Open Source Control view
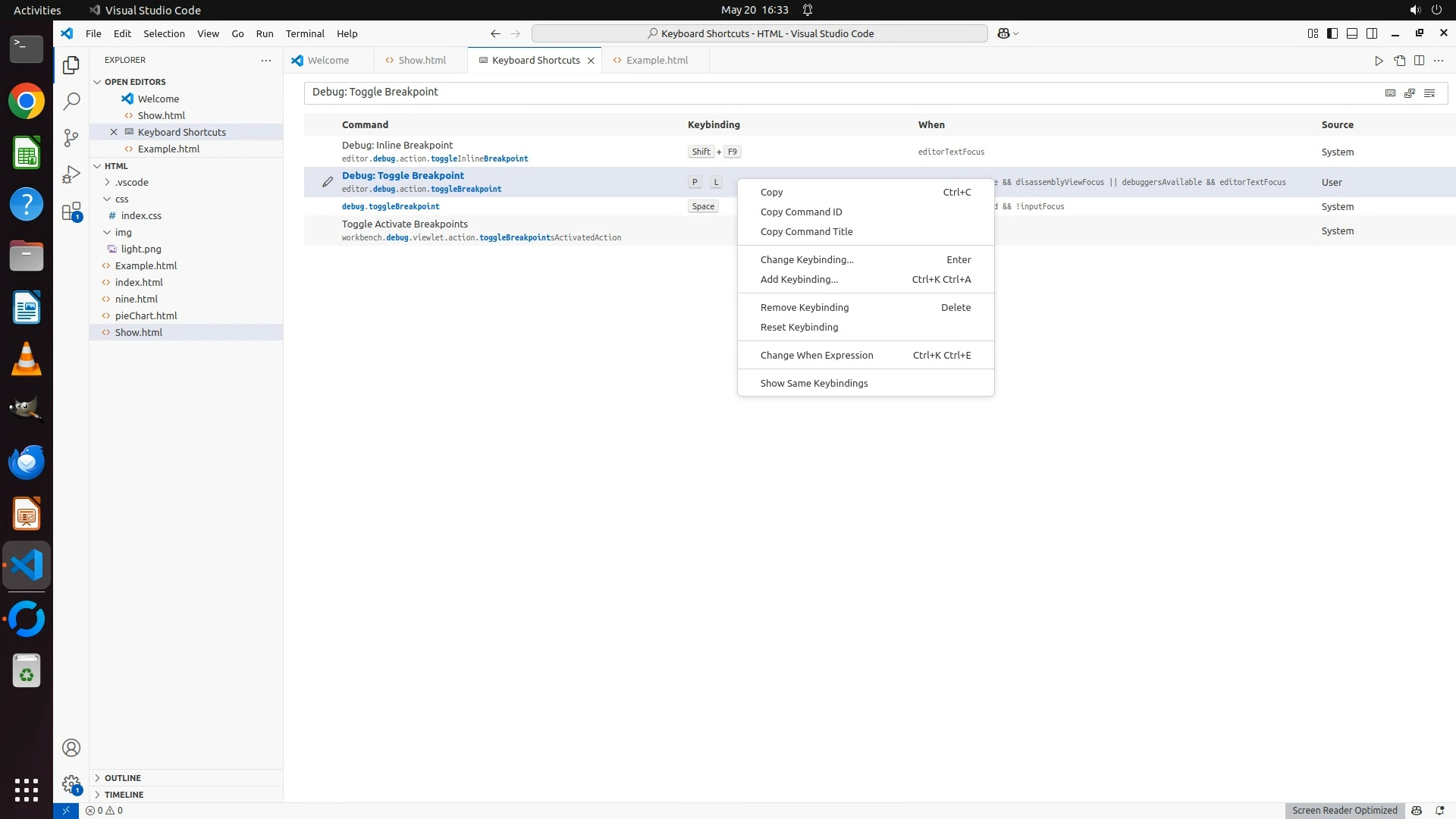This screenshot has width=1456, height=819. [71, 137]
